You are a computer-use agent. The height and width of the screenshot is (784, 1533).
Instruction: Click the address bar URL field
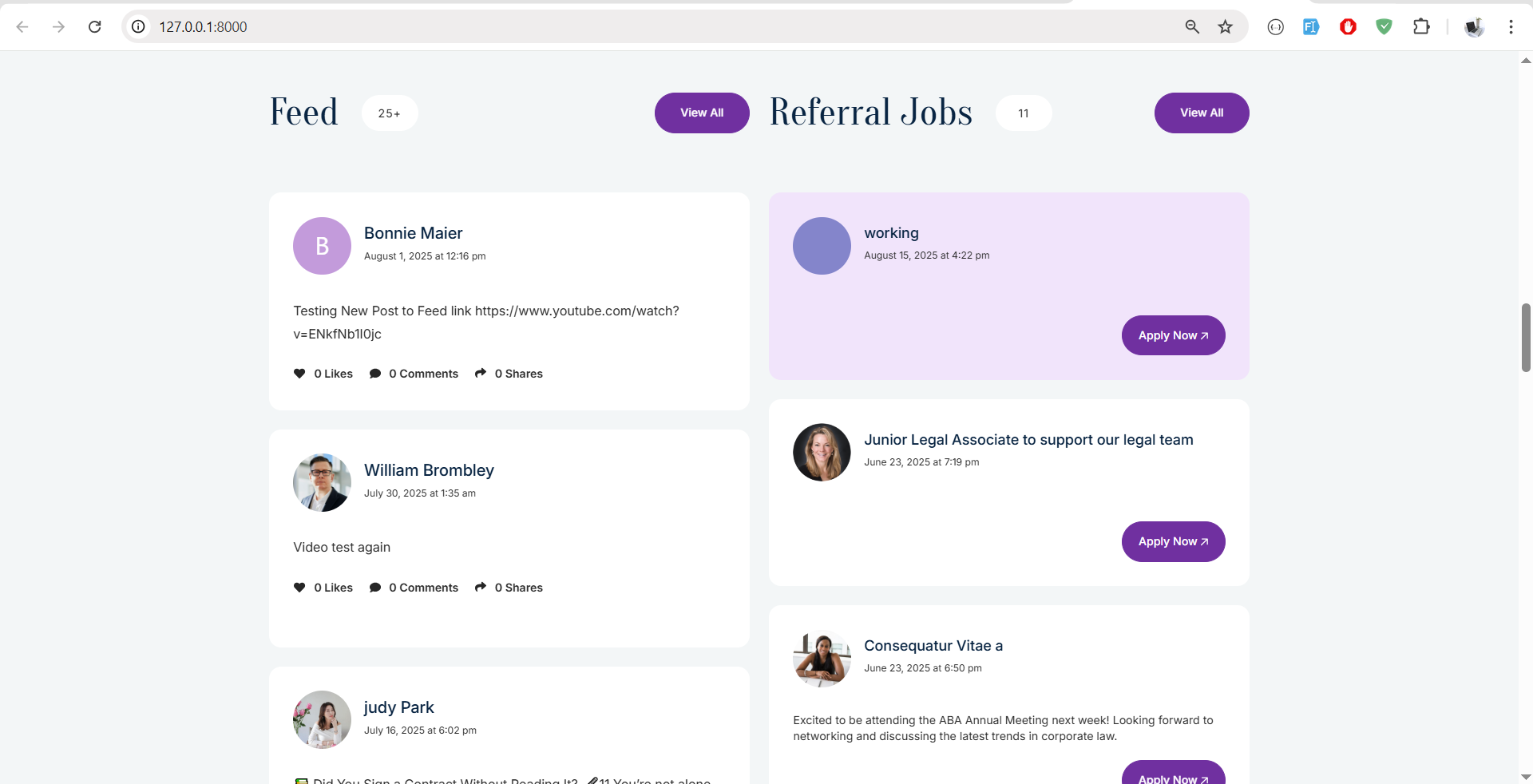tap(639, 27)
